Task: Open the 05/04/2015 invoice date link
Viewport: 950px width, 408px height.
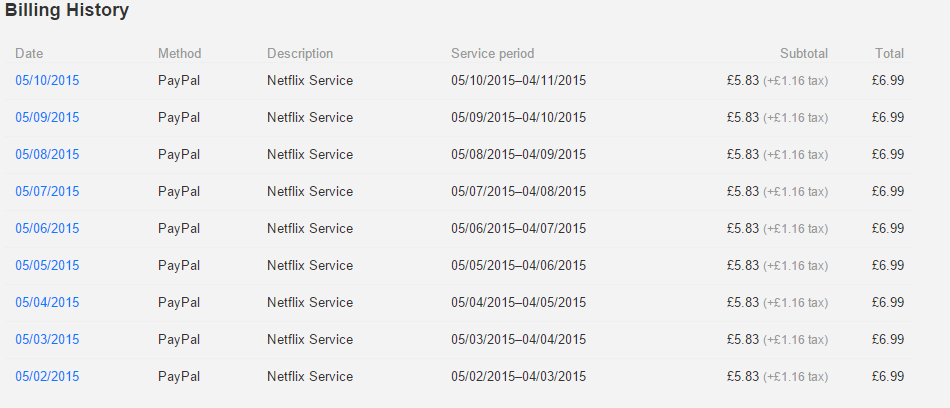Action: pos(47,302)
